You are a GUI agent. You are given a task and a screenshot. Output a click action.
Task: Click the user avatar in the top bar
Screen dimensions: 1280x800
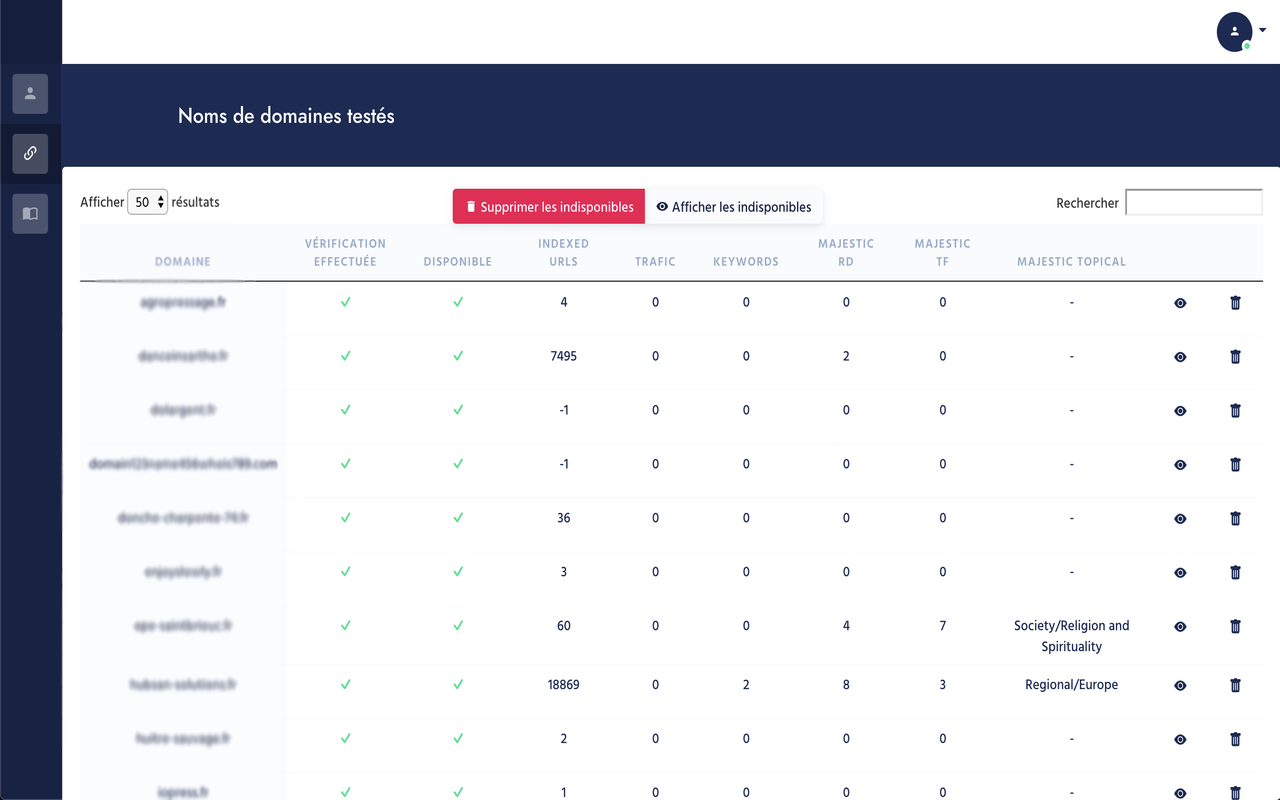(x=1233, y=32)
